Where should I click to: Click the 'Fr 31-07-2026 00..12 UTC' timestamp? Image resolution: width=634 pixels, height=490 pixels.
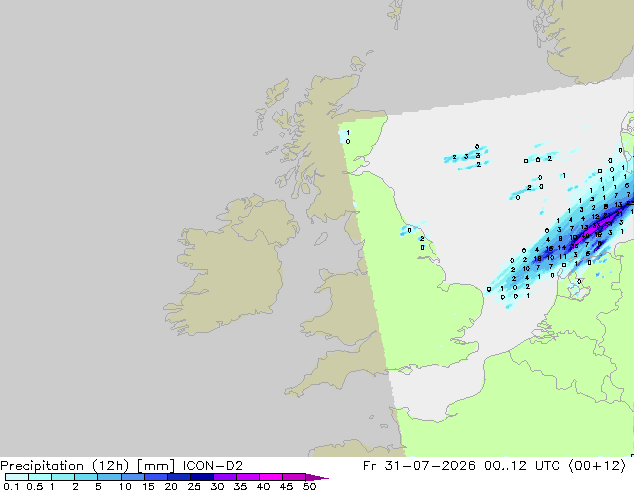[x=461, y=466]
